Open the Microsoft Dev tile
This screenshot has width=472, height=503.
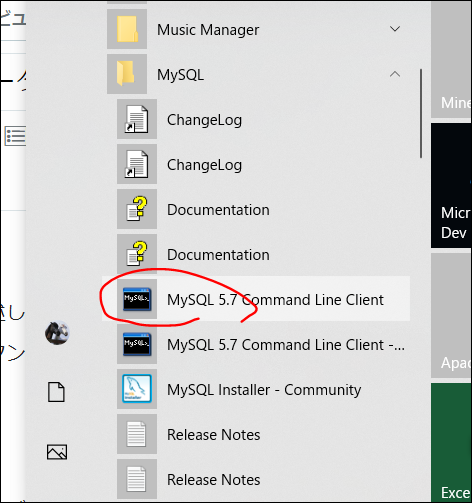pos(451,185)
